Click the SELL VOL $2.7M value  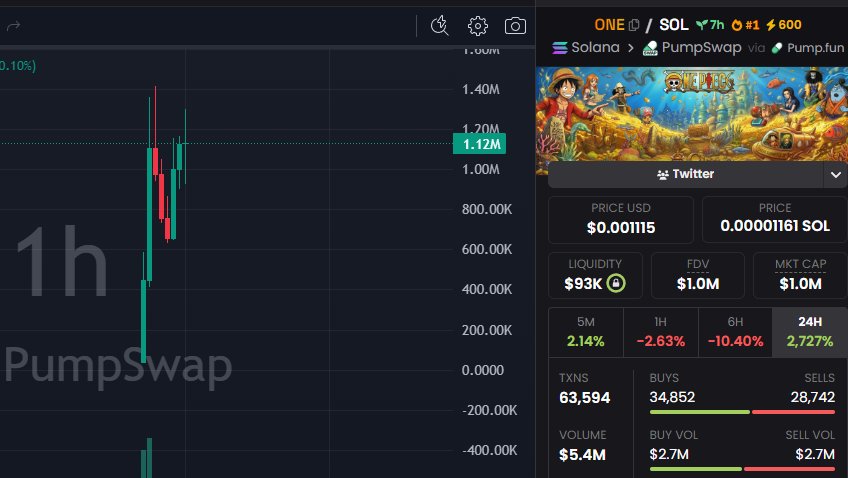point(815,454)
